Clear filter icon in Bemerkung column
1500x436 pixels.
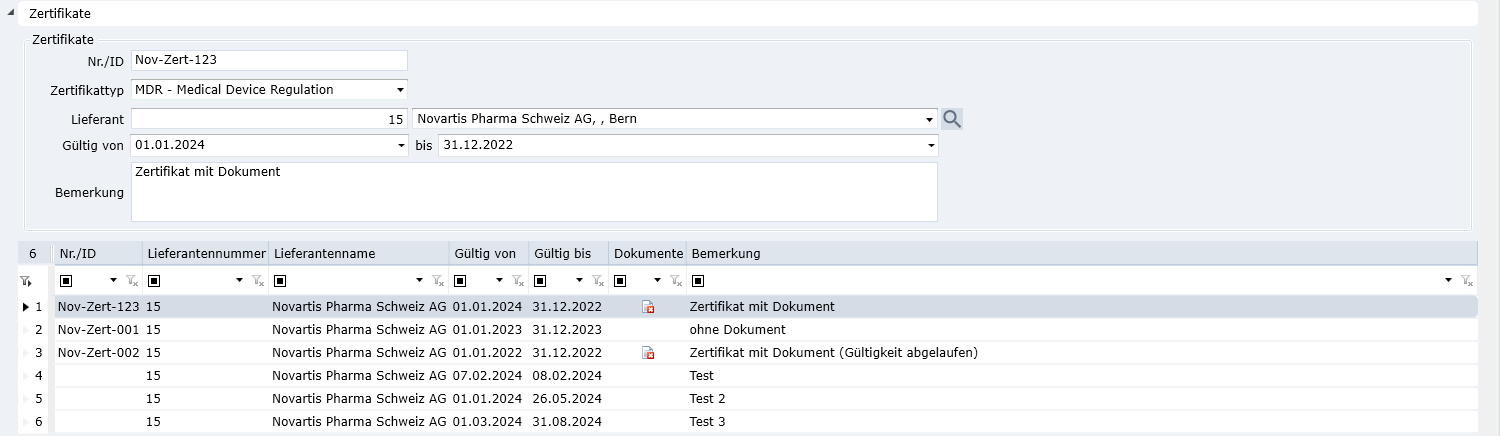click(1466, 281)
